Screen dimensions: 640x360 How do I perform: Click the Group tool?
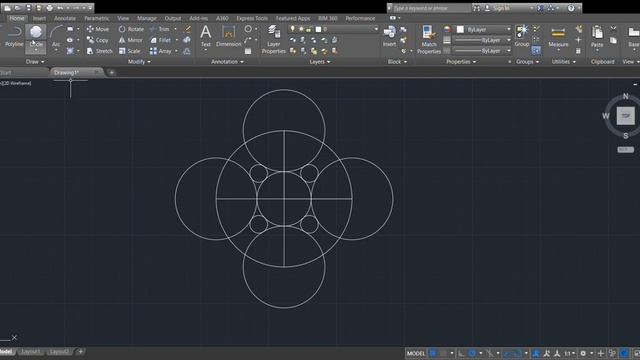(x=522, y=36)
